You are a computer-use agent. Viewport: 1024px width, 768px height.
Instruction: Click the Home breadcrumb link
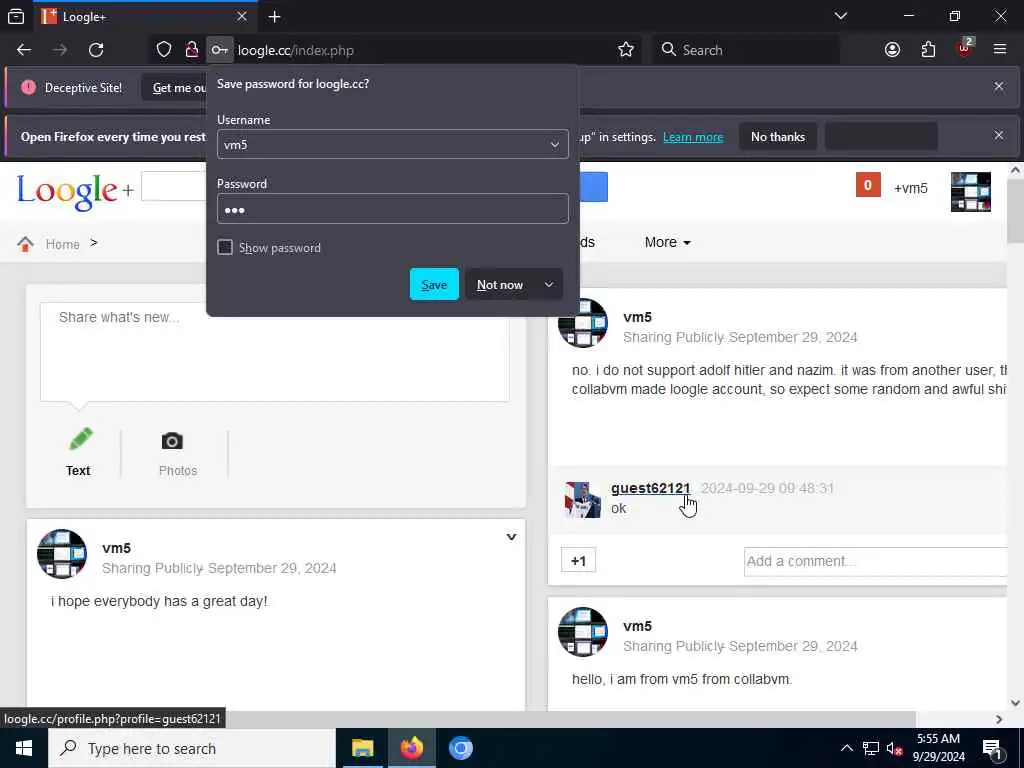pos(63,244)
